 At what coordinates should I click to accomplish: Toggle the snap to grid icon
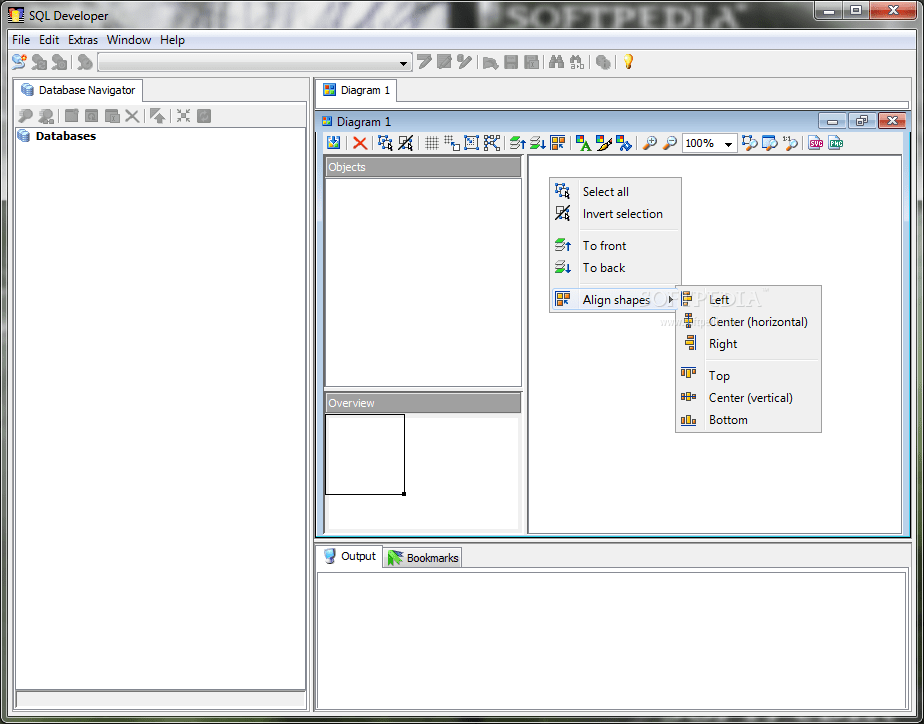452,143
